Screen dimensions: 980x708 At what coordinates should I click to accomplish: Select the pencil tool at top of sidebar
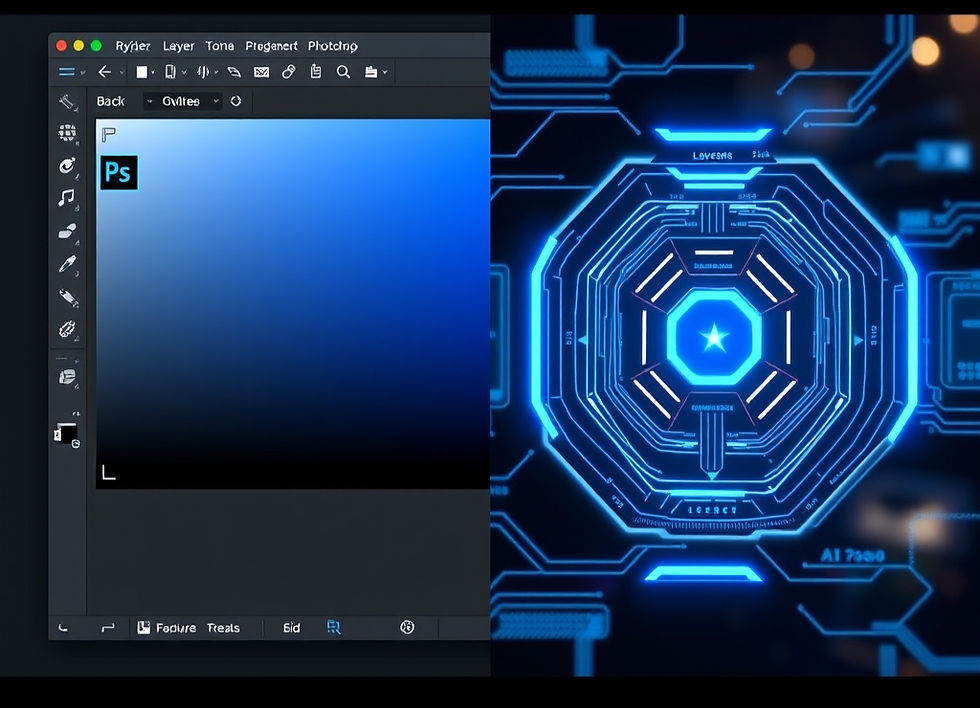[x=68, y=101]
